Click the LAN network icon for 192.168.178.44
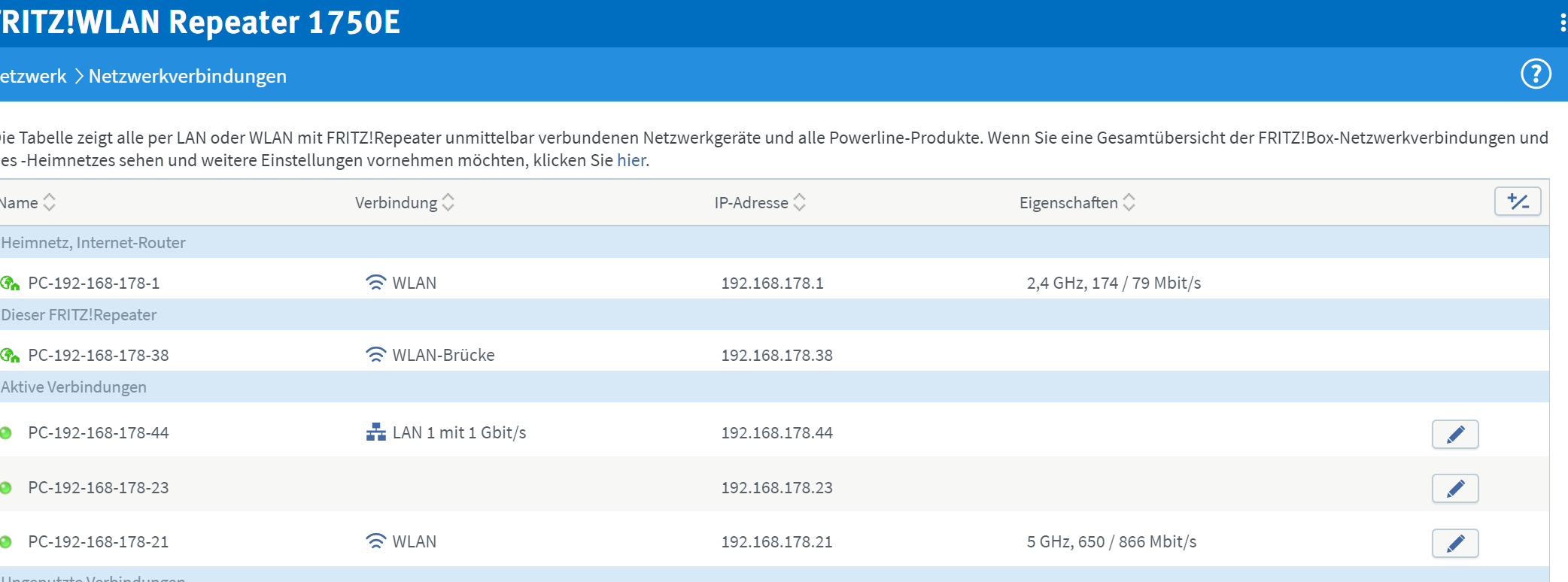 375,432
